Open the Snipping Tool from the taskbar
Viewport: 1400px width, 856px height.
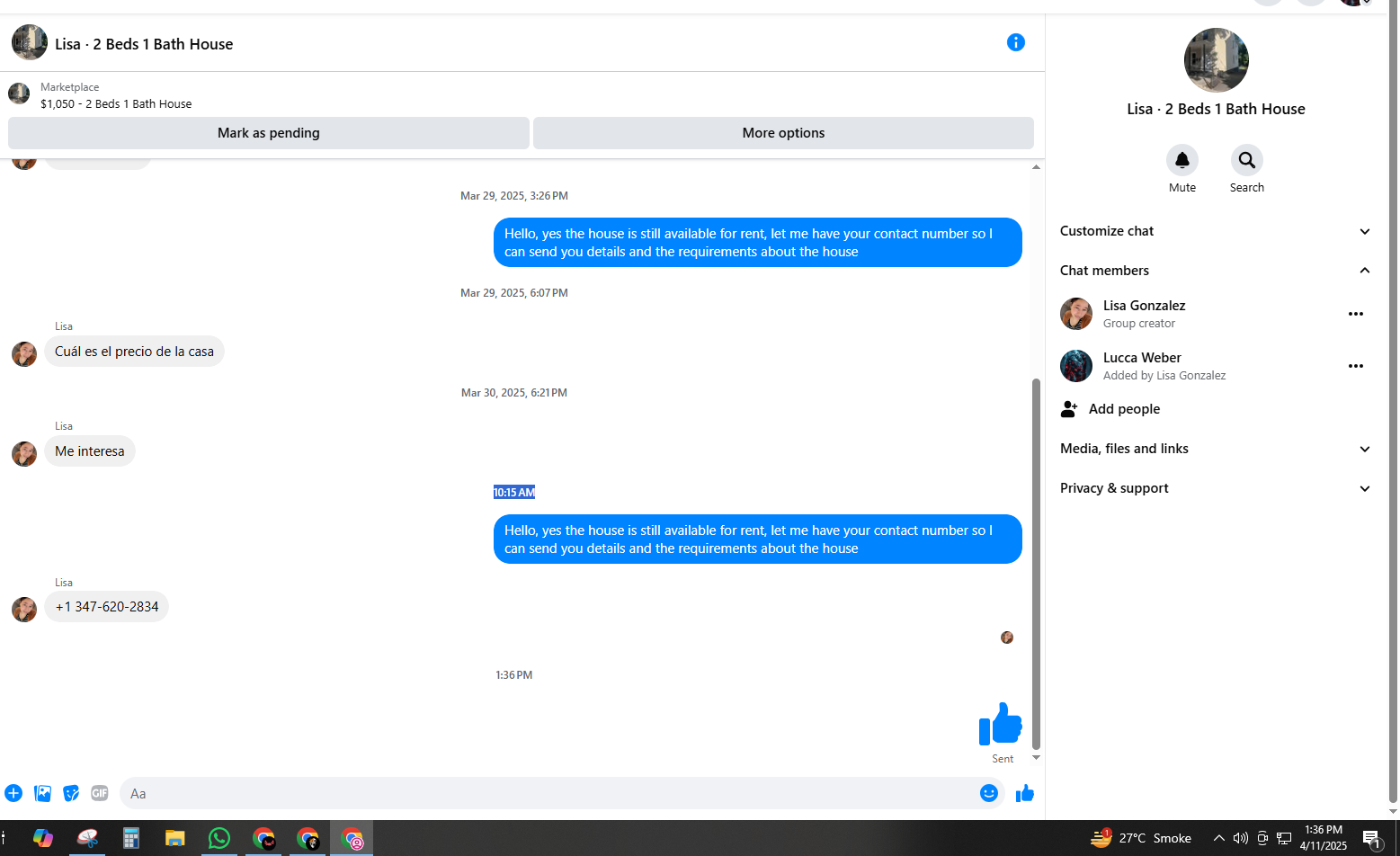pyautogui.click(x=87, y=838)
